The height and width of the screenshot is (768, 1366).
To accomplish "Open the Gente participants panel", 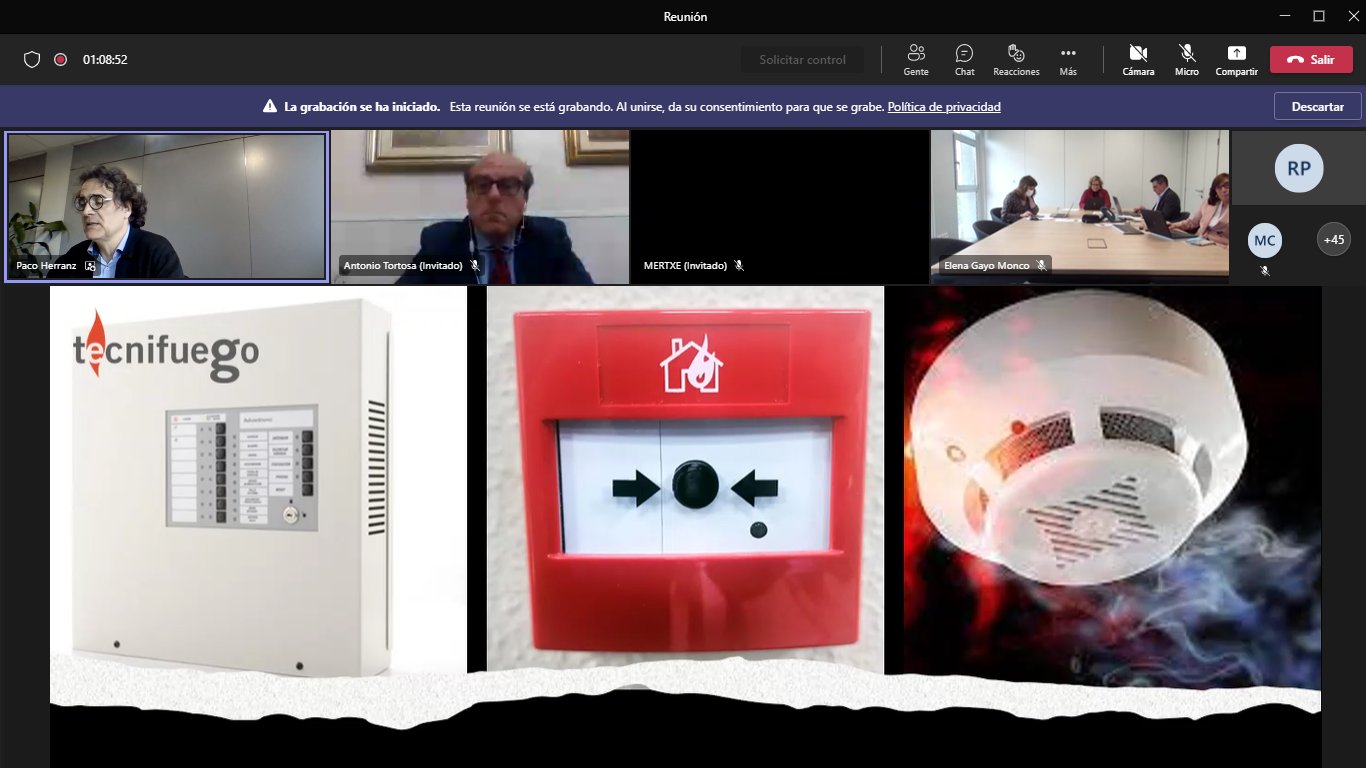I will (x=915, y=60).
